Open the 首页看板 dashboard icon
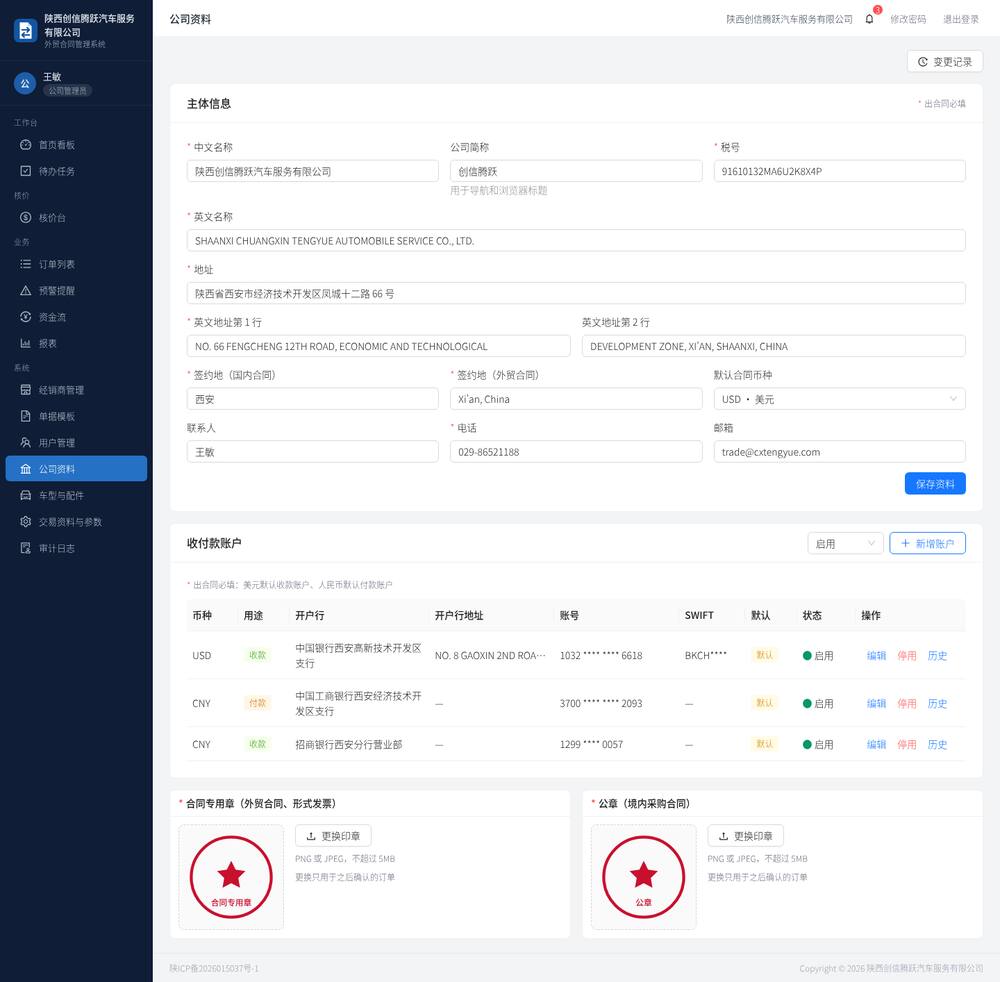The height and width of the screenshot is (982, 1000). [26, 145]
